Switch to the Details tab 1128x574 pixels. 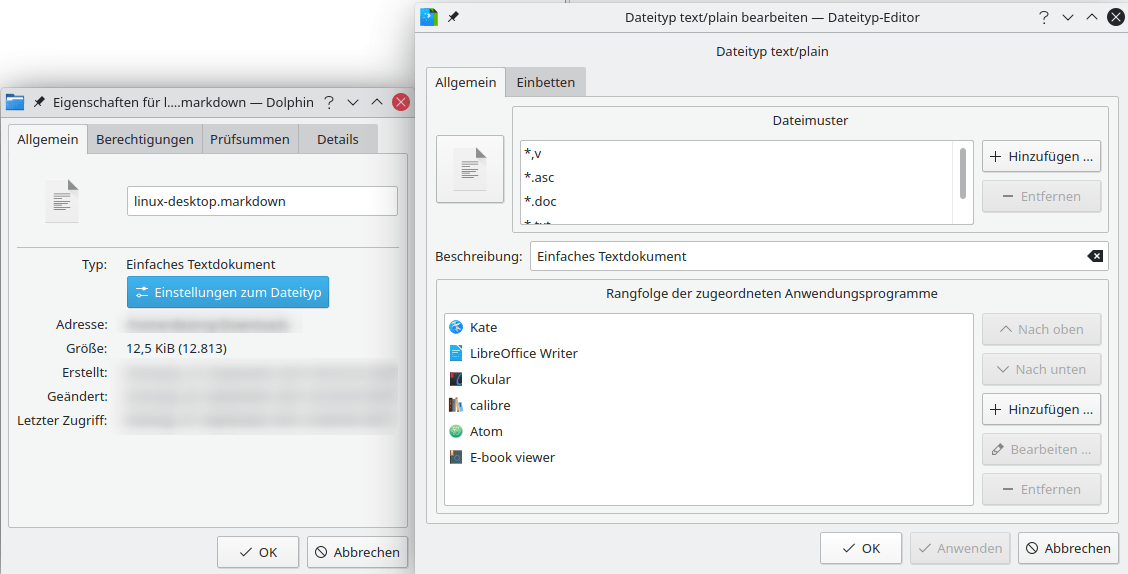337,139
